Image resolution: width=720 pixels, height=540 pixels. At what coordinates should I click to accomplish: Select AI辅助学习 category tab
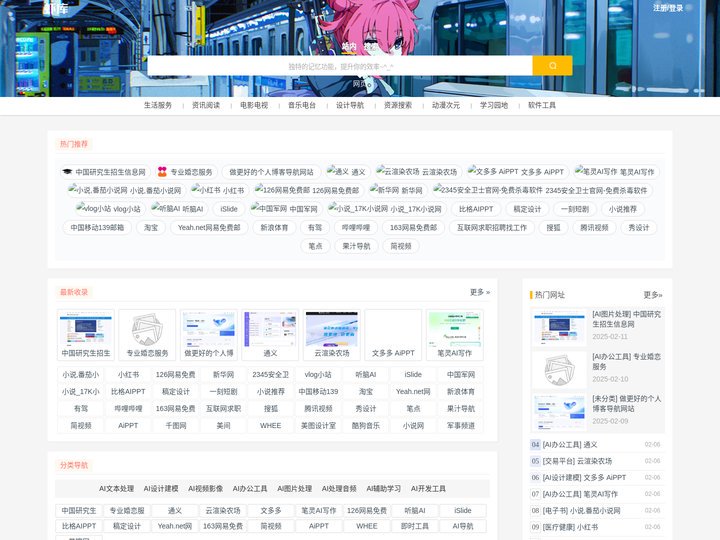383,489
